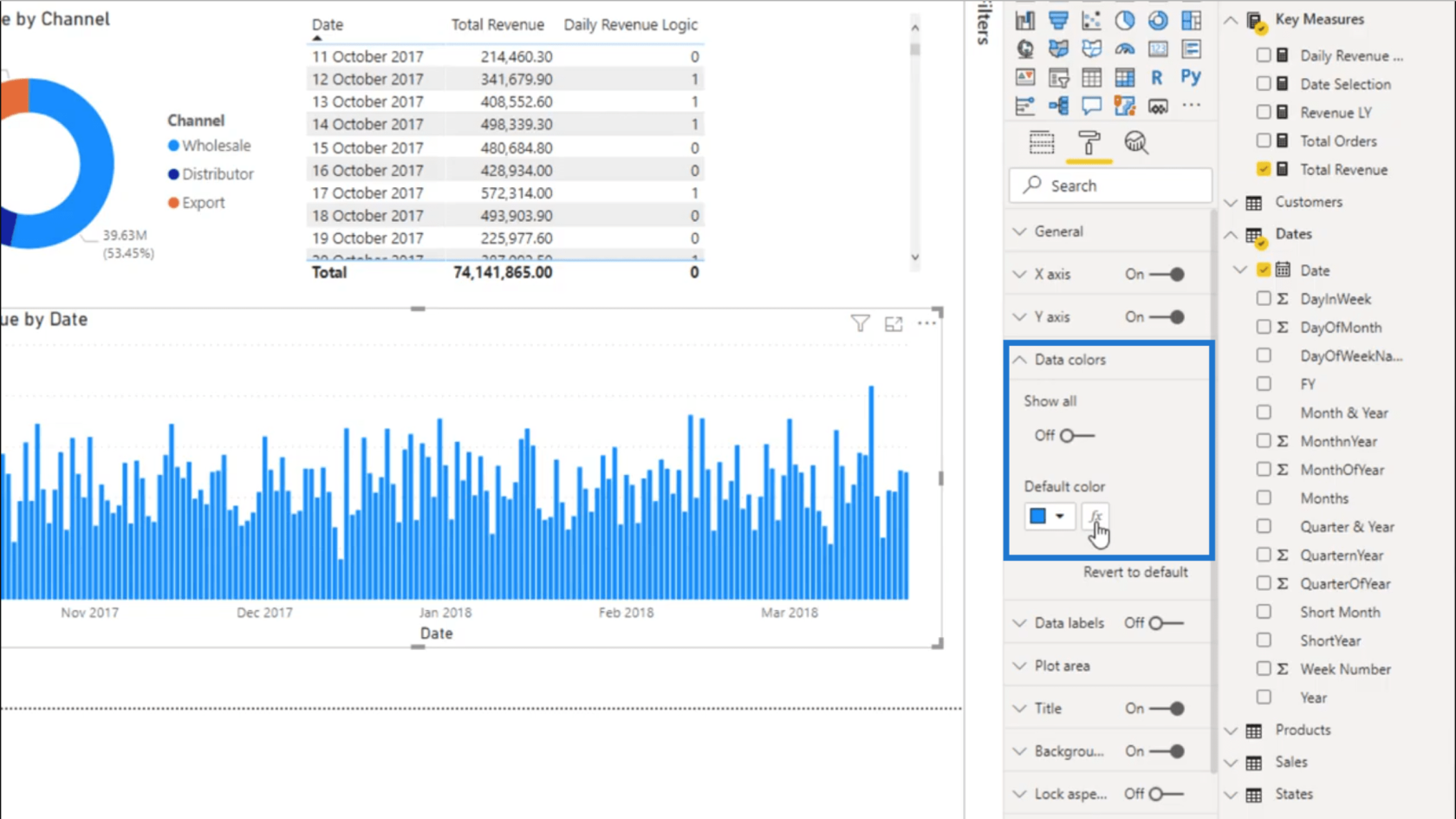Toggle the Y axis switch
This screenshot has height=819, width=1456.
(x=1167, y=317)
